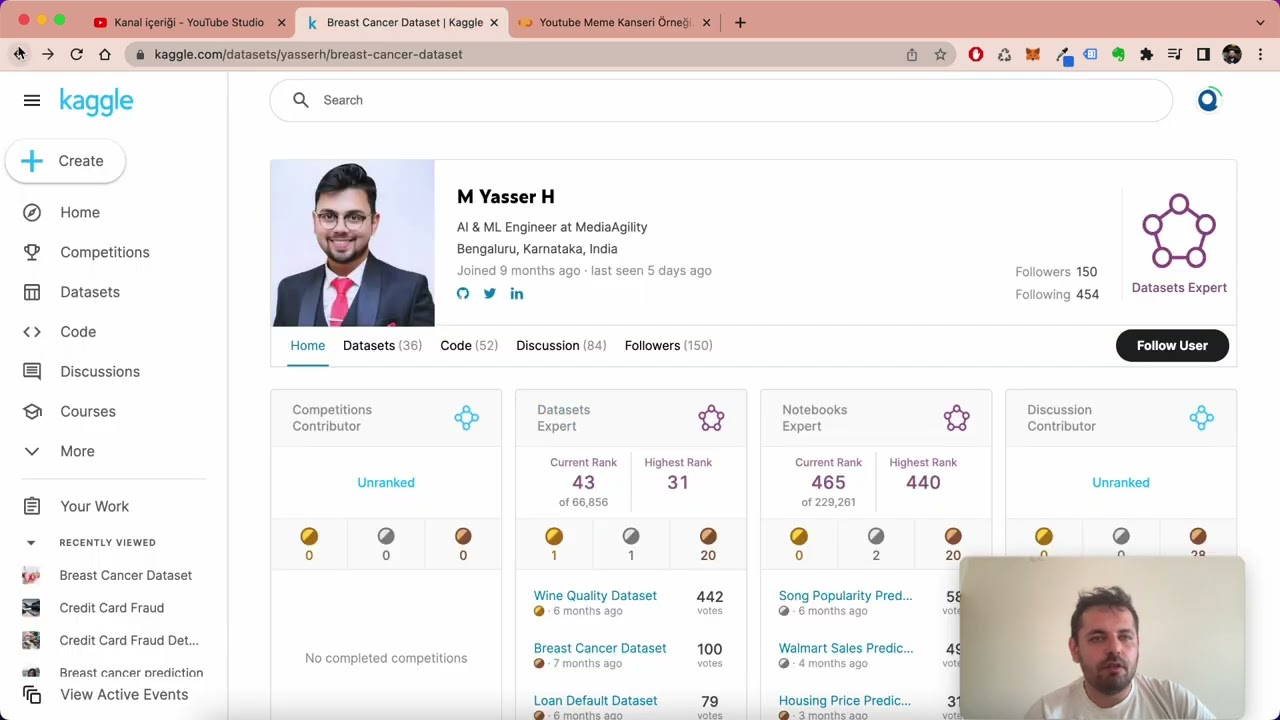Open the browser tab search chevron
Viewport: 1280px width, 720px height.
click(x=1260, y=22)
